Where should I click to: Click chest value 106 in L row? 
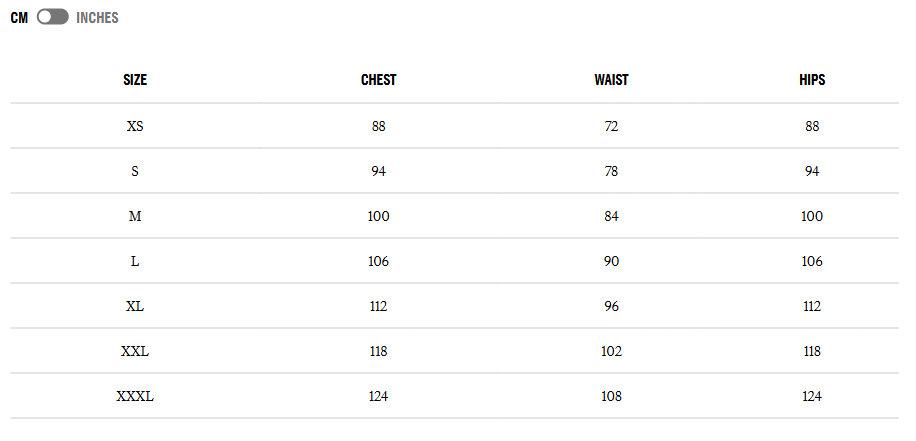(378, 262)
